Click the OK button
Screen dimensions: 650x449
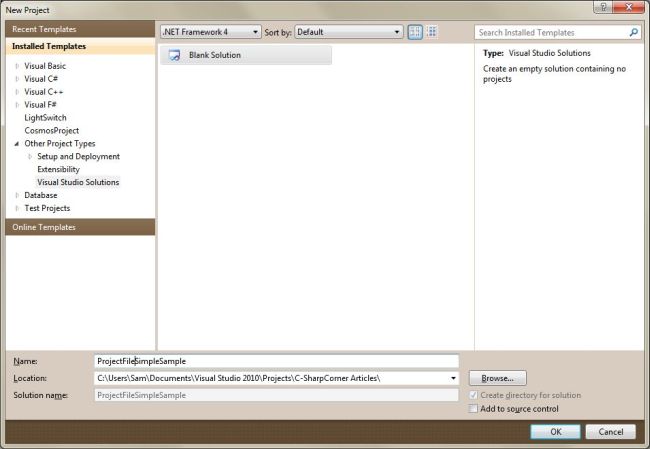click(x=555, y=432)
